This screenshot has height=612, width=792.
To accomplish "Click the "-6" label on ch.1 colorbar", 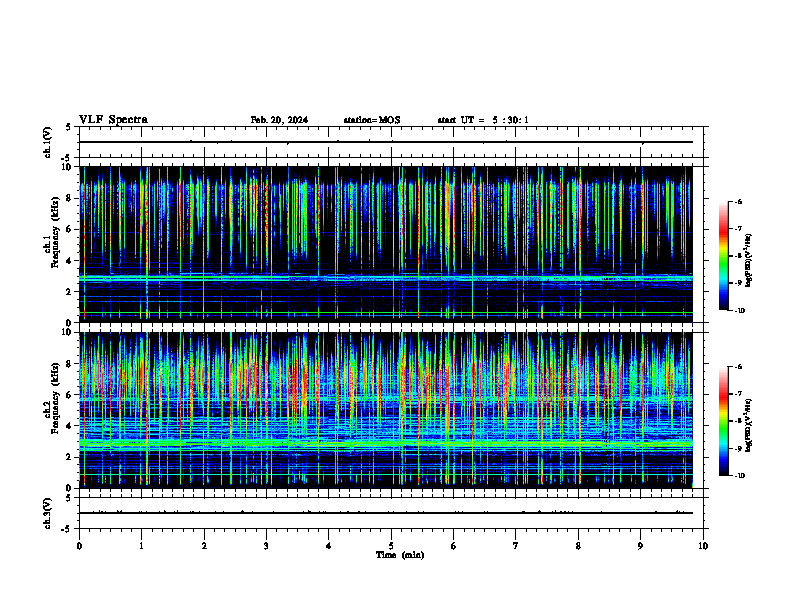I will 738,202.
